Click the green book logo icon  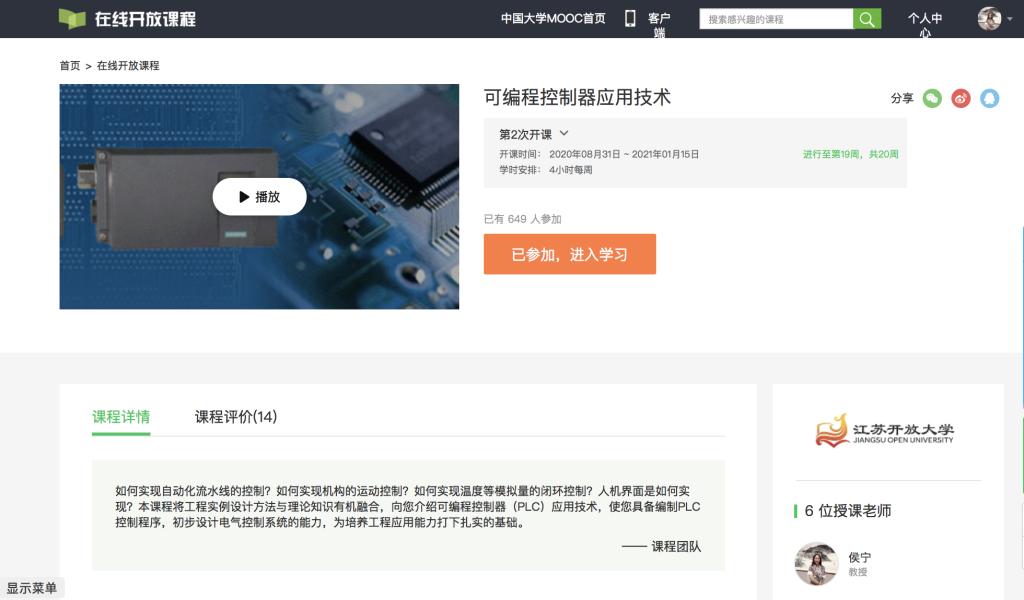click(72, 19)
